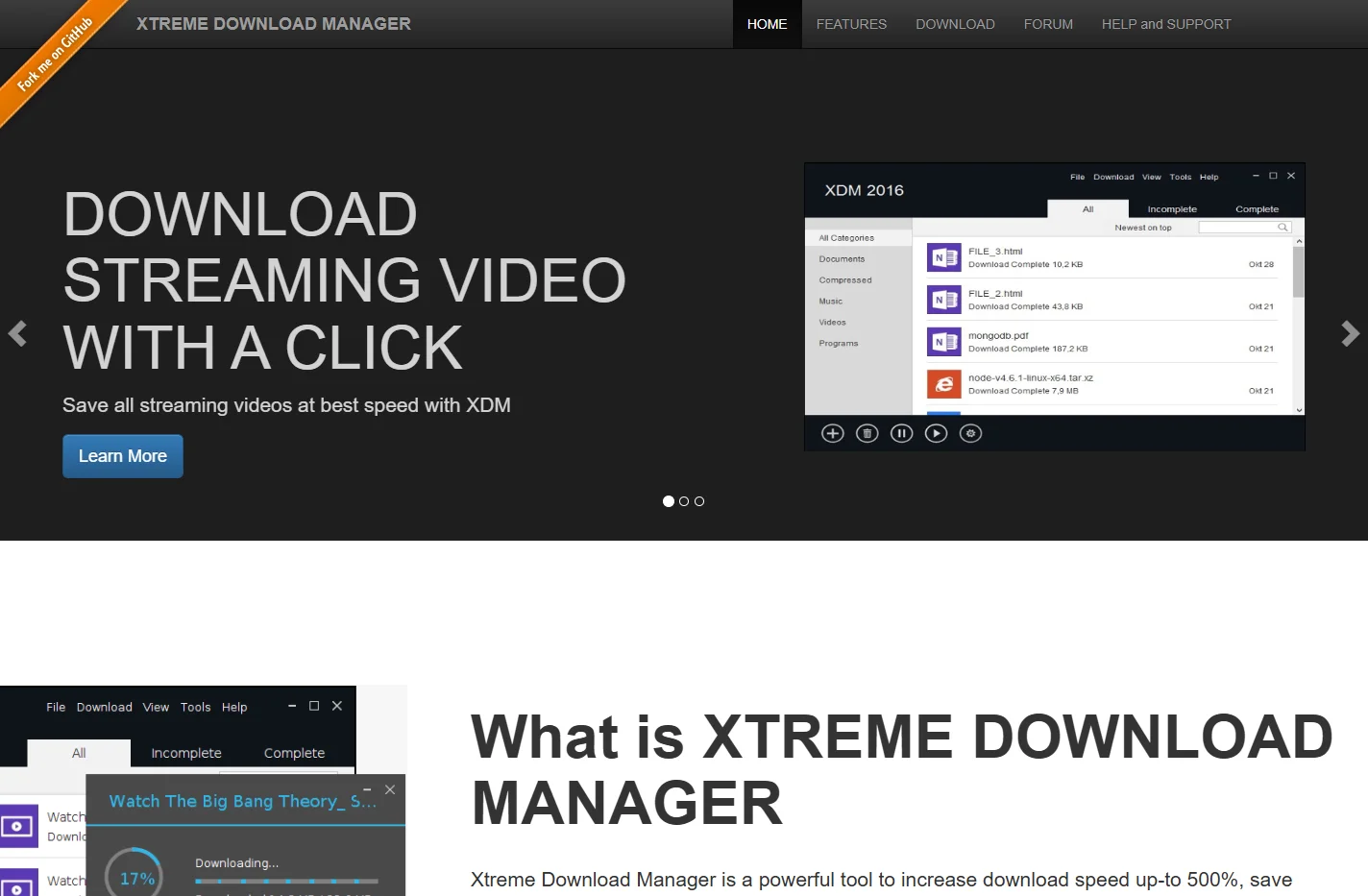Click the Downloading progress bar
Viewport: 1368px width, 896px height.
286,881
